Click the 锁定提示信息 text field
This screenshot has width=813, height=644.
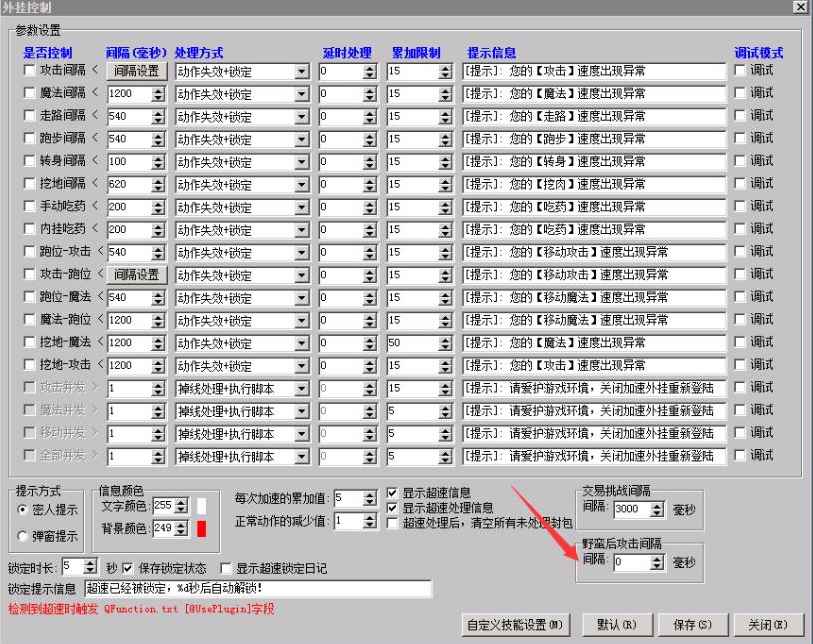coord(258,589)
